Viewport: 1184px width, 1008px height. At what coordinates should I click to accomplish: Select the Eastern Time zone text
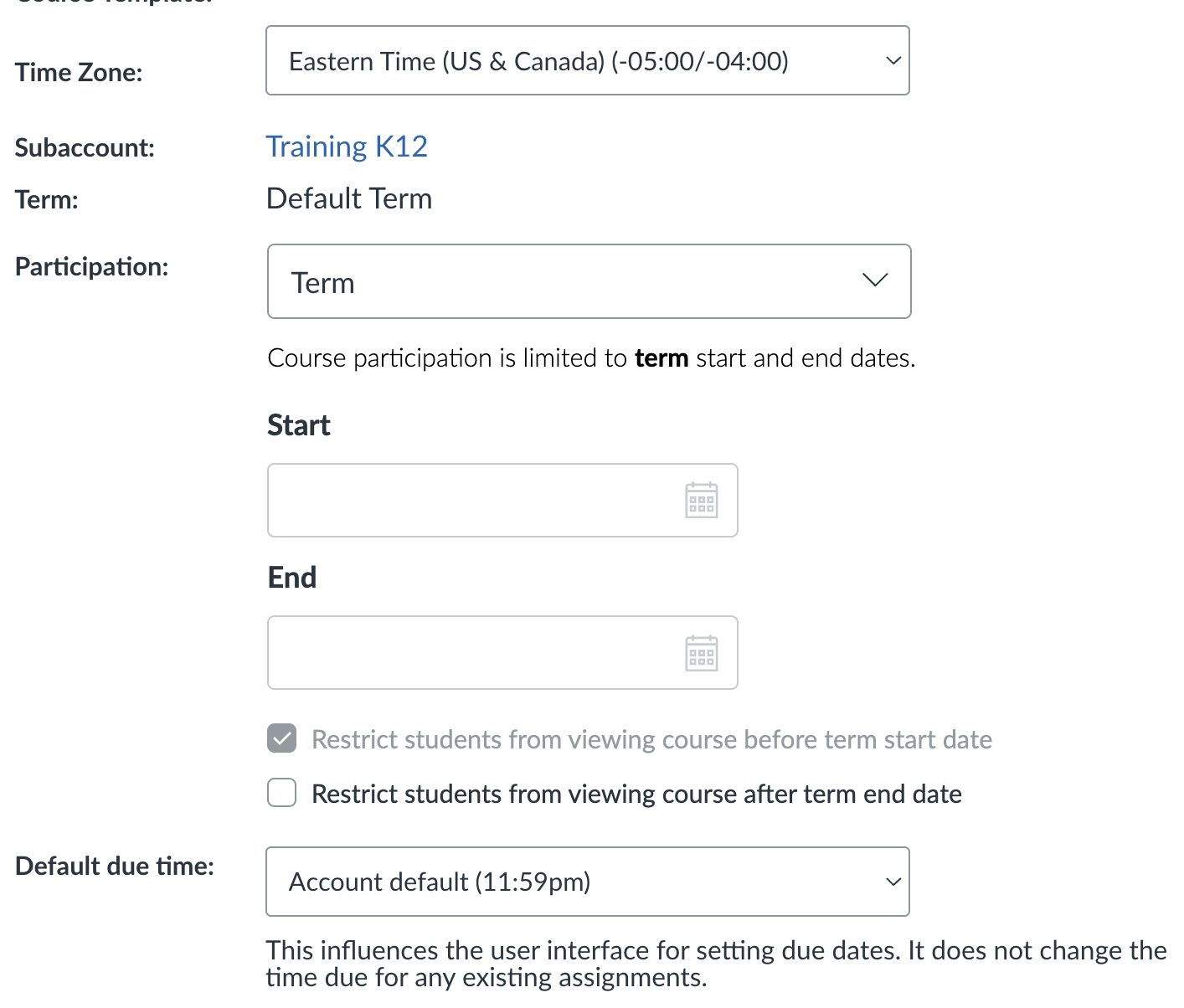point(538,61)
